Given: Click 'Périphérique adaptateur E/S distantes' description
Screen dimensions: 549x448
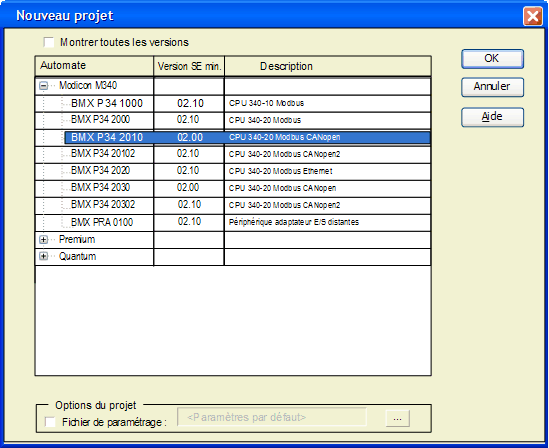Looking at the screenshot, I should (x=327, y=222).
